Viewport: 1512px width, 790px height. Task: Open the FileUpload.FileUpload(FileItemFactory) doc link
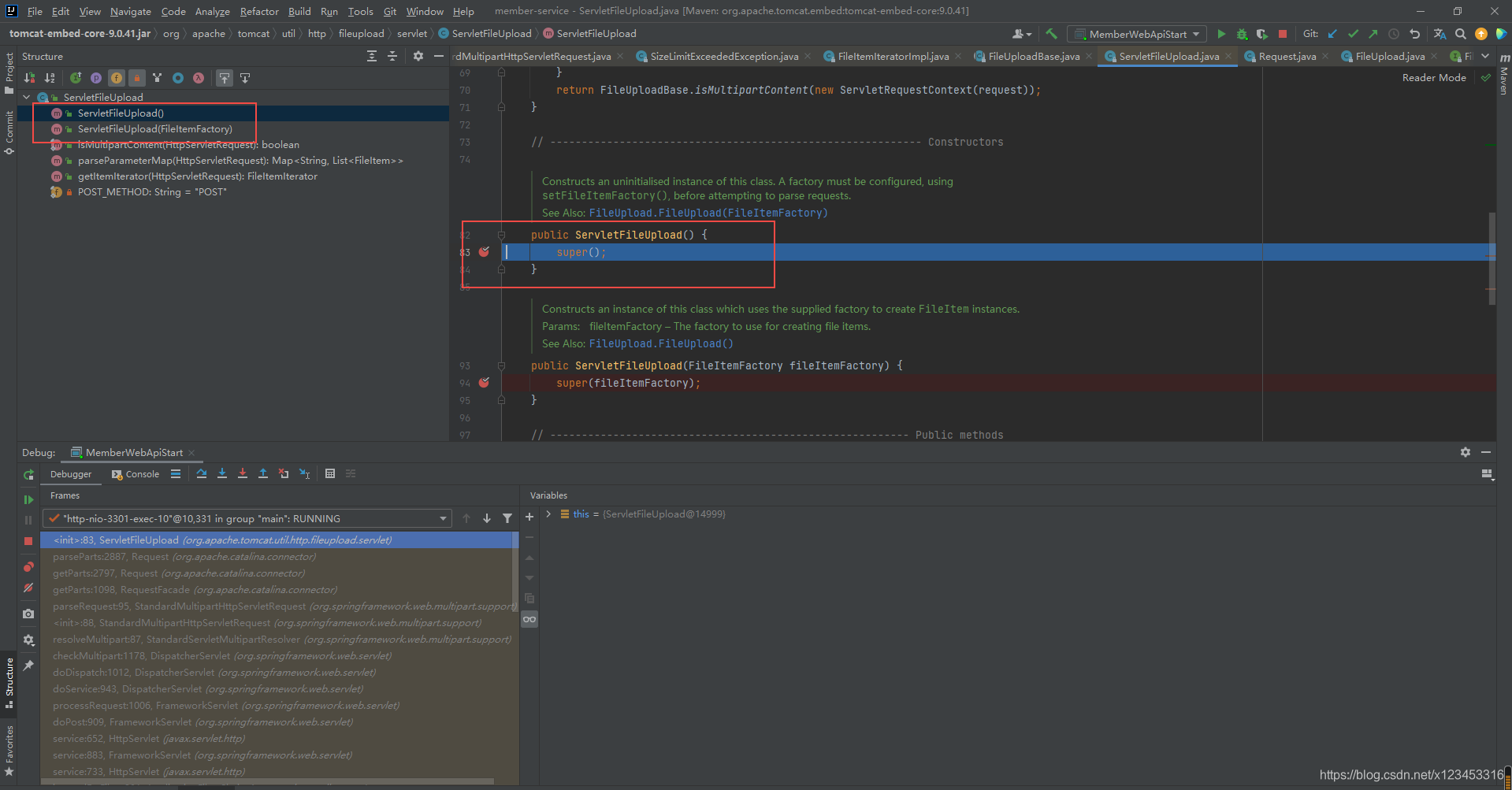click(x=708, y=213)
